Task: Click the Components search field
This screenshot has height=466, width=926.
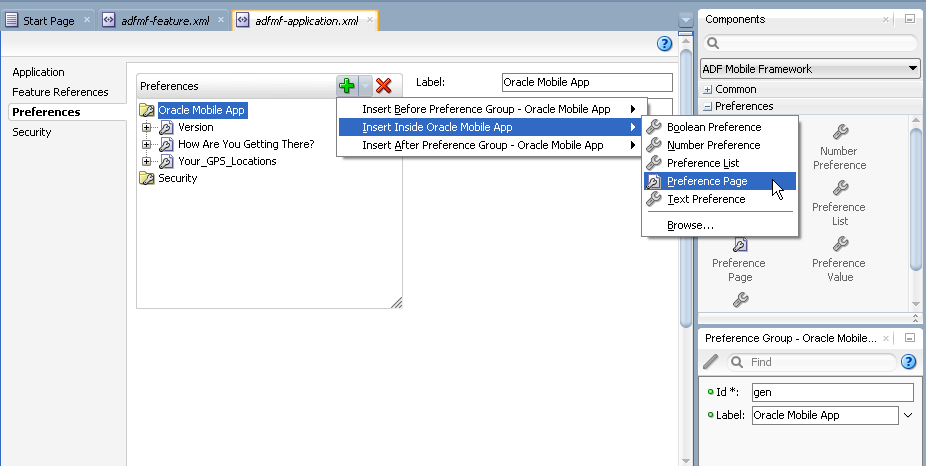Action: [x=810, y=43]
